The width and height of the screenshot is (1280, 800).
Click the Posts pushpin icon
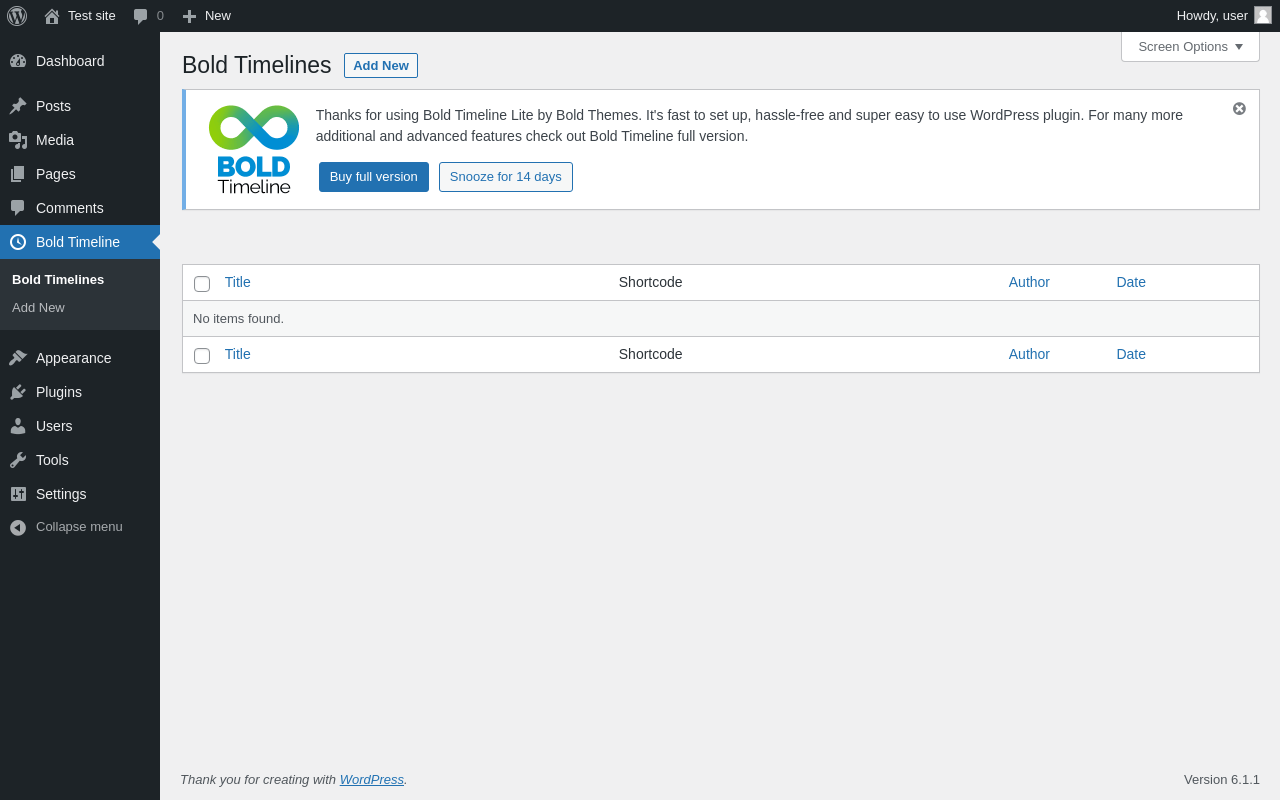click(18, 106)
